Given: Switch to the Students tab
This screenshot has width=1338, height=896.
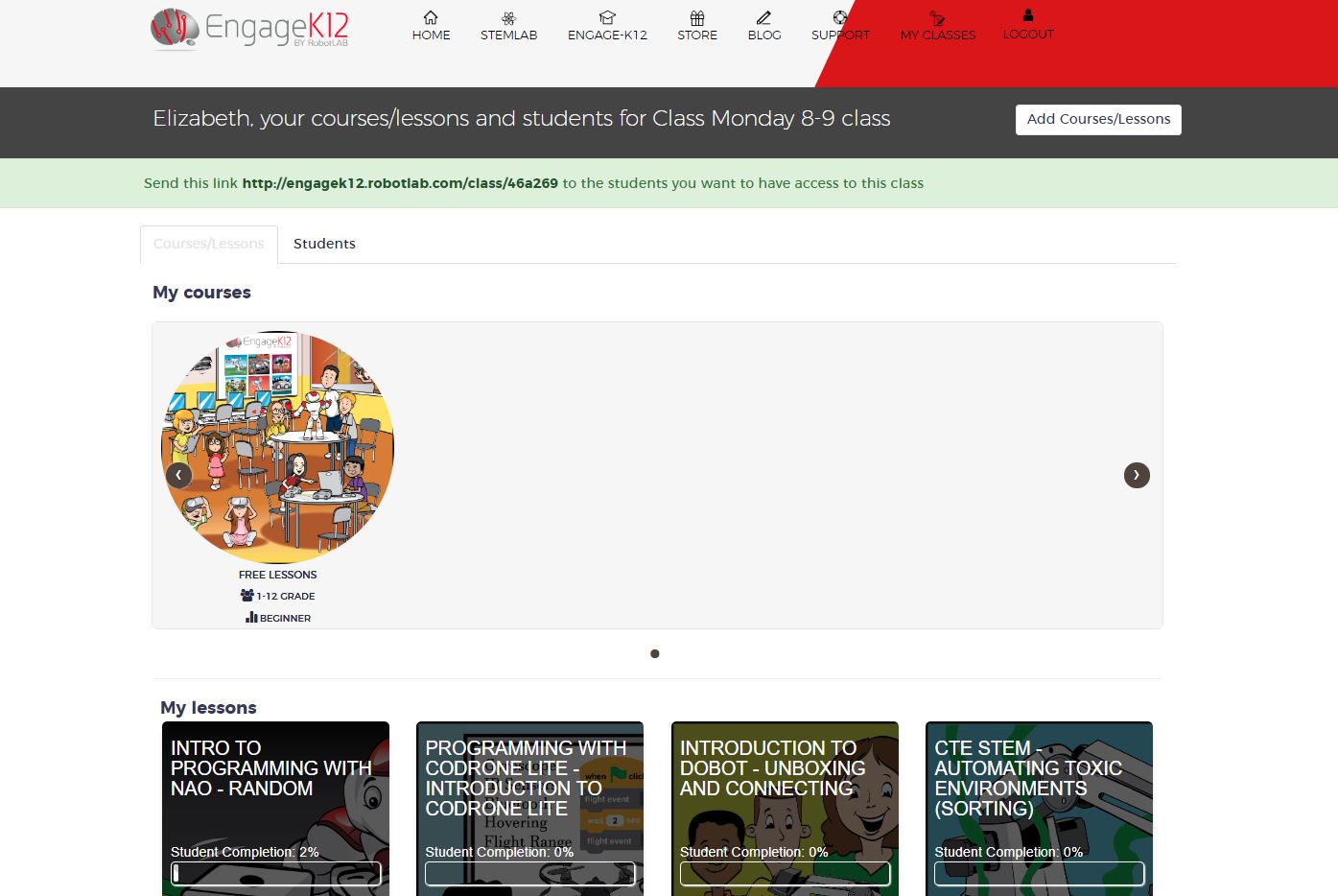Looking at the screenshot, I should pos(324,244).
